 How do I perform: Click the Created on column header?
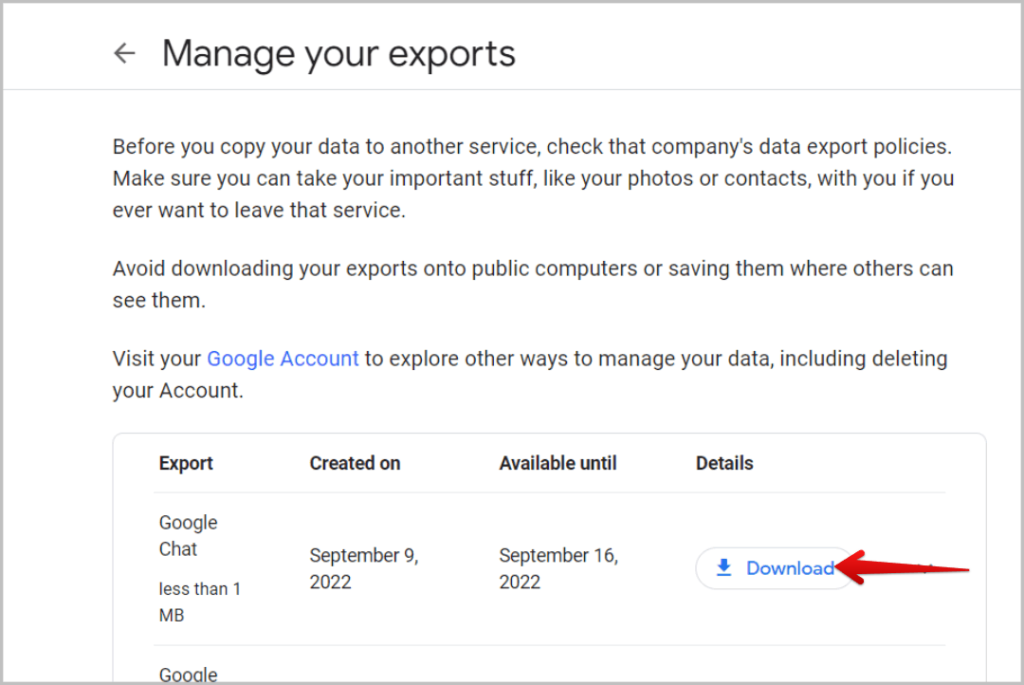355,463
